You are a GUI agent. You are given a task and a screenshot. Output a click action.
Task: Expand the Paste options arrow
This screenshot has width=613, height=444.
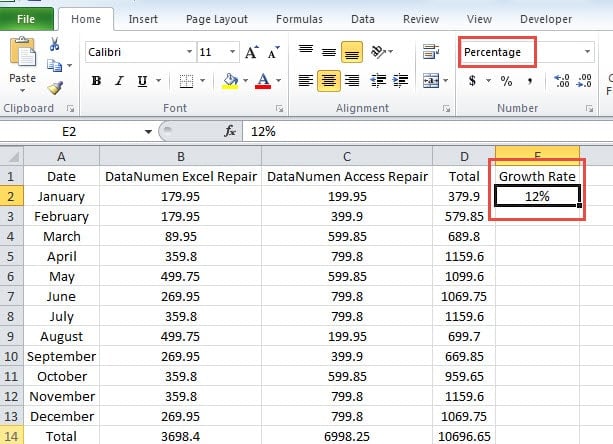[22, 90]
